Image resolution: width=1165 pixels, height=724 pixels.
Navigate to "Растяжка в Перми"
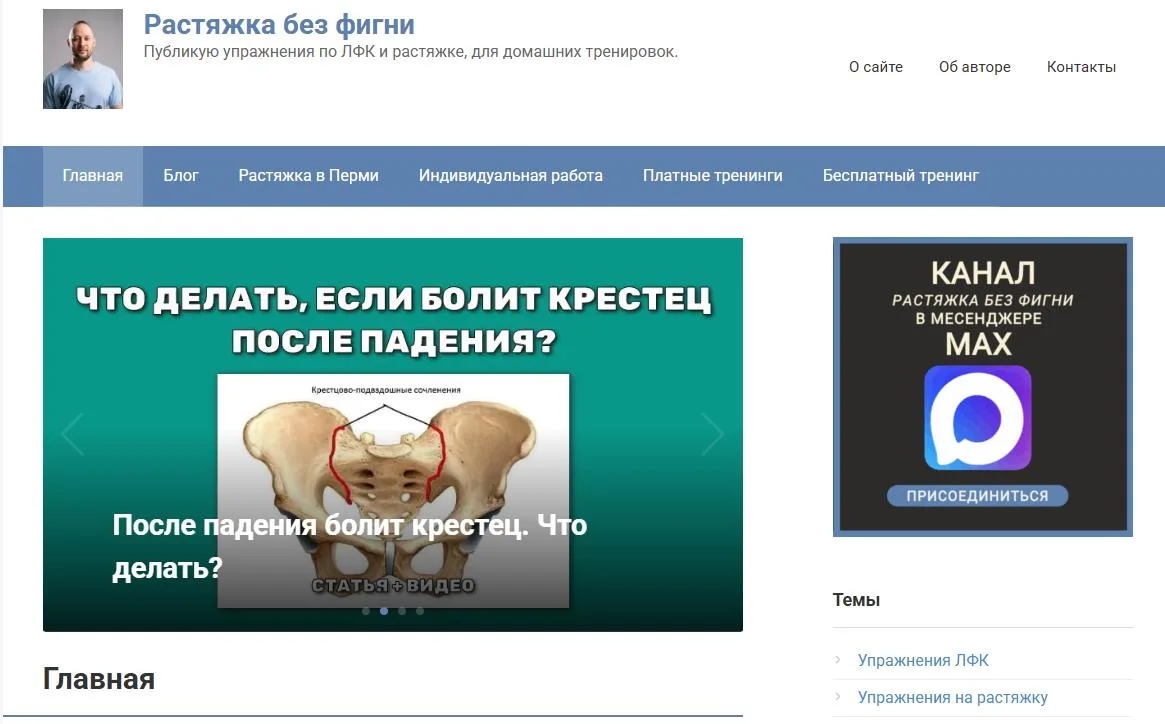(308, 176)
